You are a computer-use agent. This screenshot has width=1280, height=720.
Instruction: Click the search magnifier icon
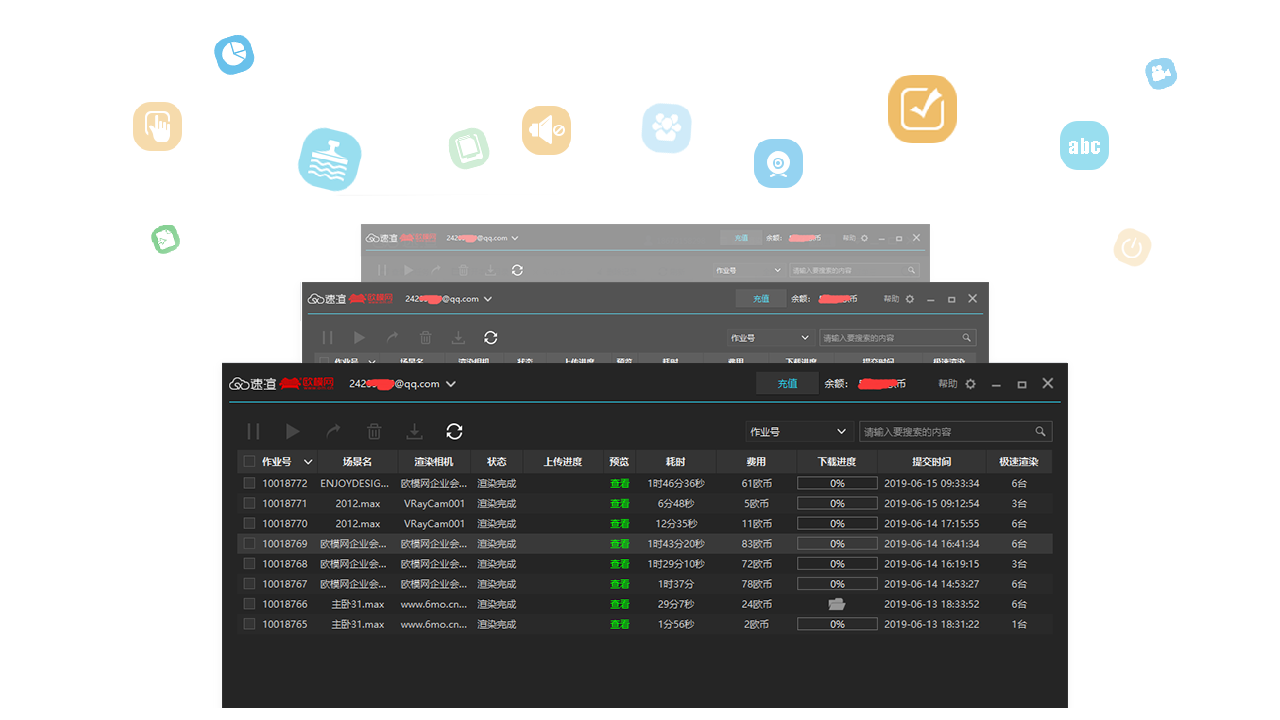tap(1040, 432)
